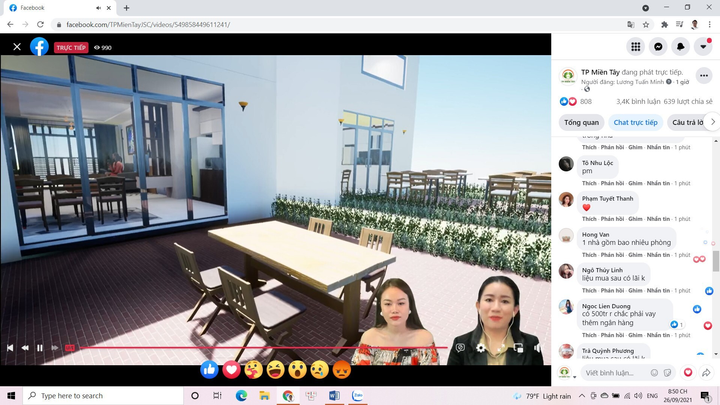Show hidden system tray icons
The width and height of the screenshot is (720, 405).
581,395
